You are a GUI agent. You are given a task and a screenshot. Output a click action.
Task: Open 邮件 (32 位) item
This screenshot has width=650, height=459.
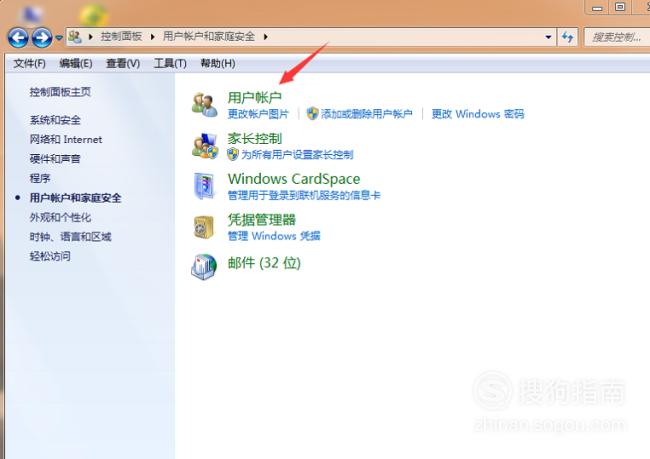264,262
